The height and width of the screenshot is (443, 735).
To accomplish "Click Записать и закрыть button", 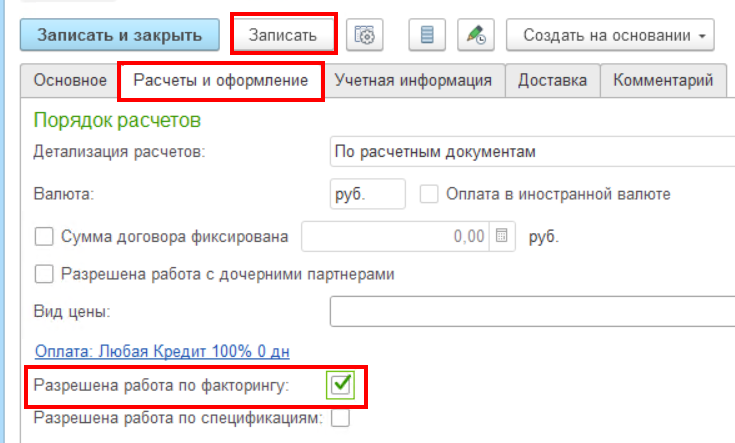I will coord(120,35).
